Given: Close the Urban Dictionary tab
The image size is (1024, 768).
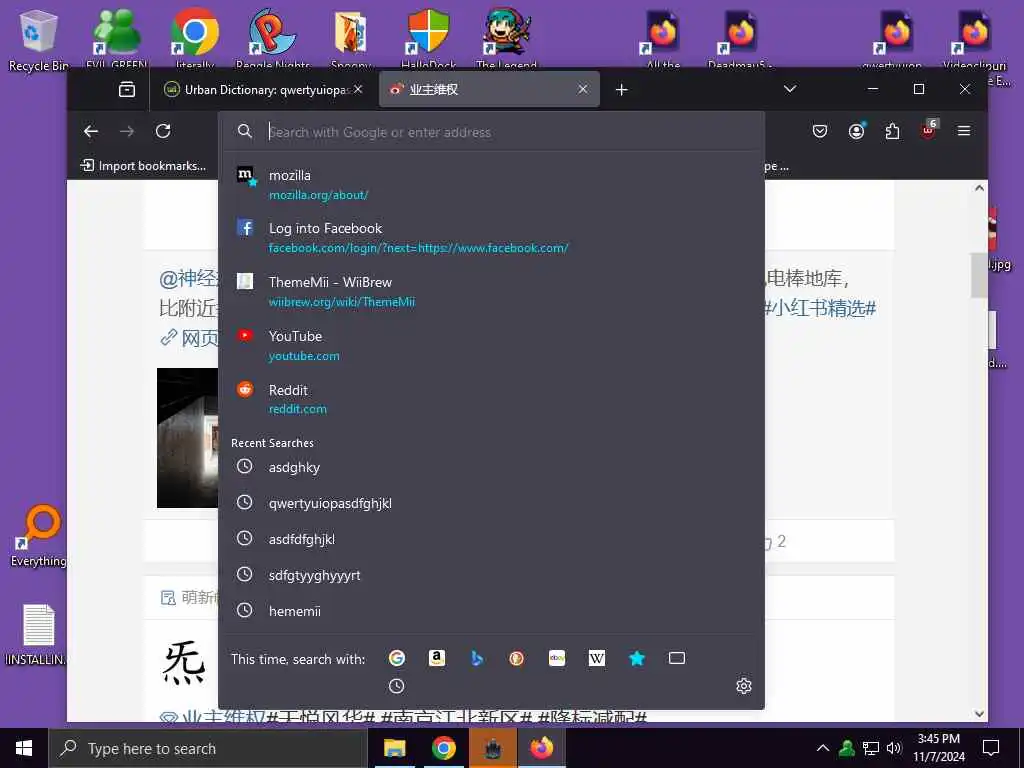Looking at the screenshot, I should tap(358, 89).
